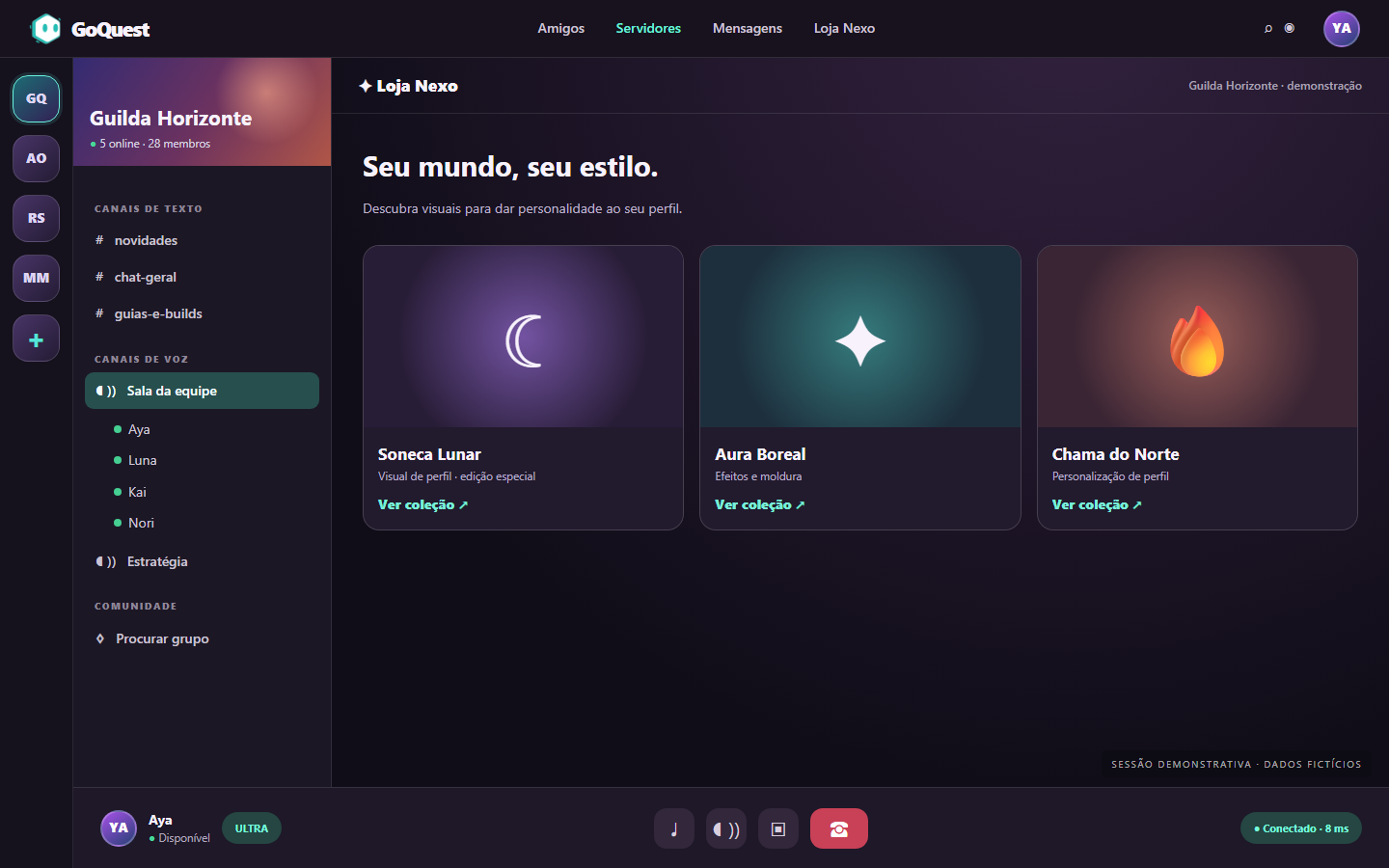Switch to the MM server
Viewport: 1389px width, 868px height.
(x=36, y=278)
